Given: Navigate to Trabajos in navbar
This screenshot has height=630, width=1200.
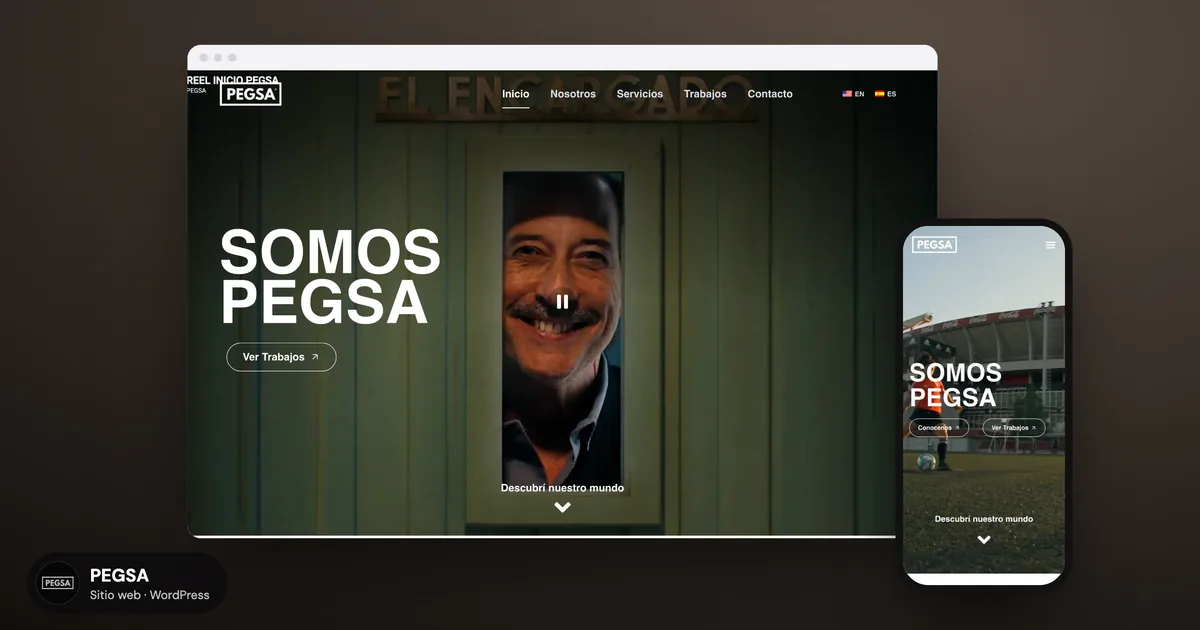Looking at the screenshot, I should [x=705, y=94].
